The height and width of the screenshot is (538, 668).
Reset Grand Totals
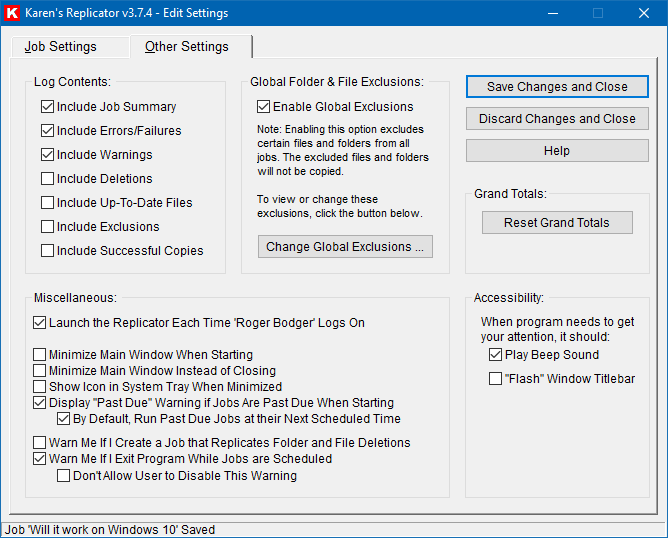click(x=557, y=223)
